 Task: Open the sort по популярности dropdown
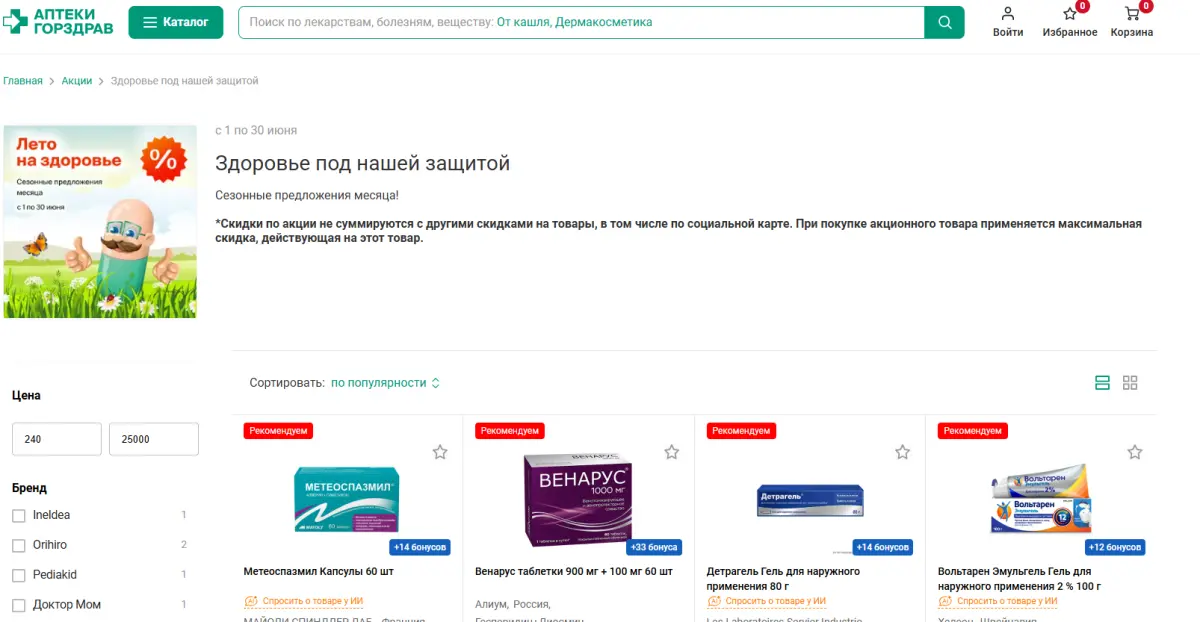coord(385,383)
